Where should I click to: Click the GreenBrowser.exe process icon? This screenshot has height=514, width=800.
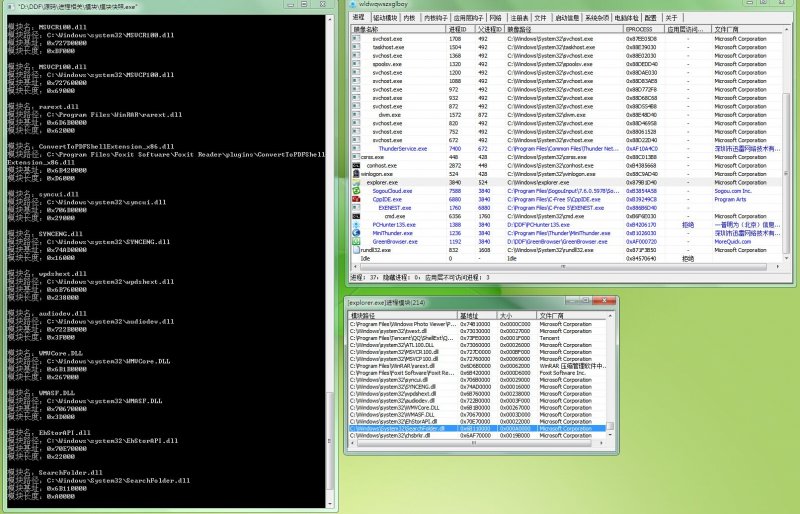tap(356, 241)
